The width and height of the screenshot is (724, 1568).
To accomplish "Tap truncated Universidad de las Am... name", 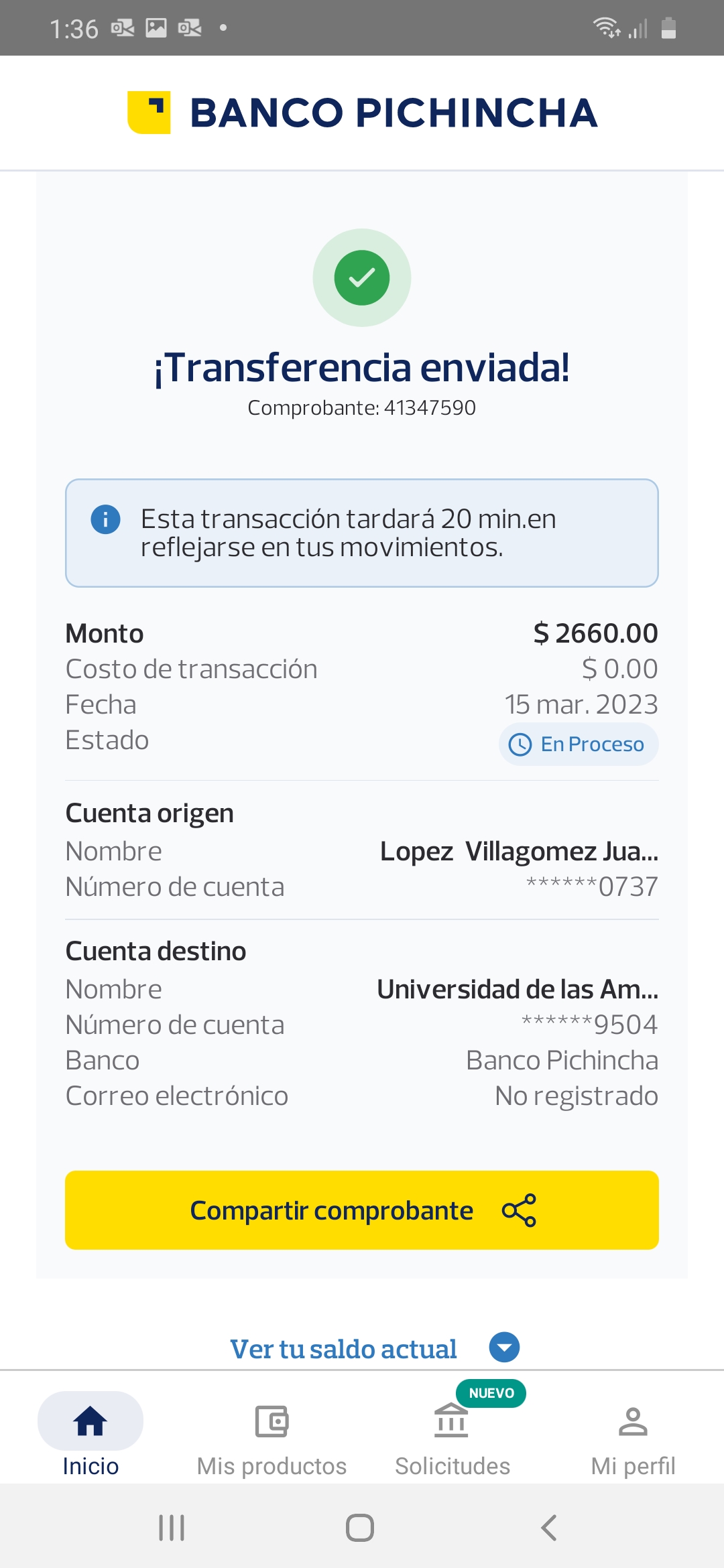I will point(518,989).
